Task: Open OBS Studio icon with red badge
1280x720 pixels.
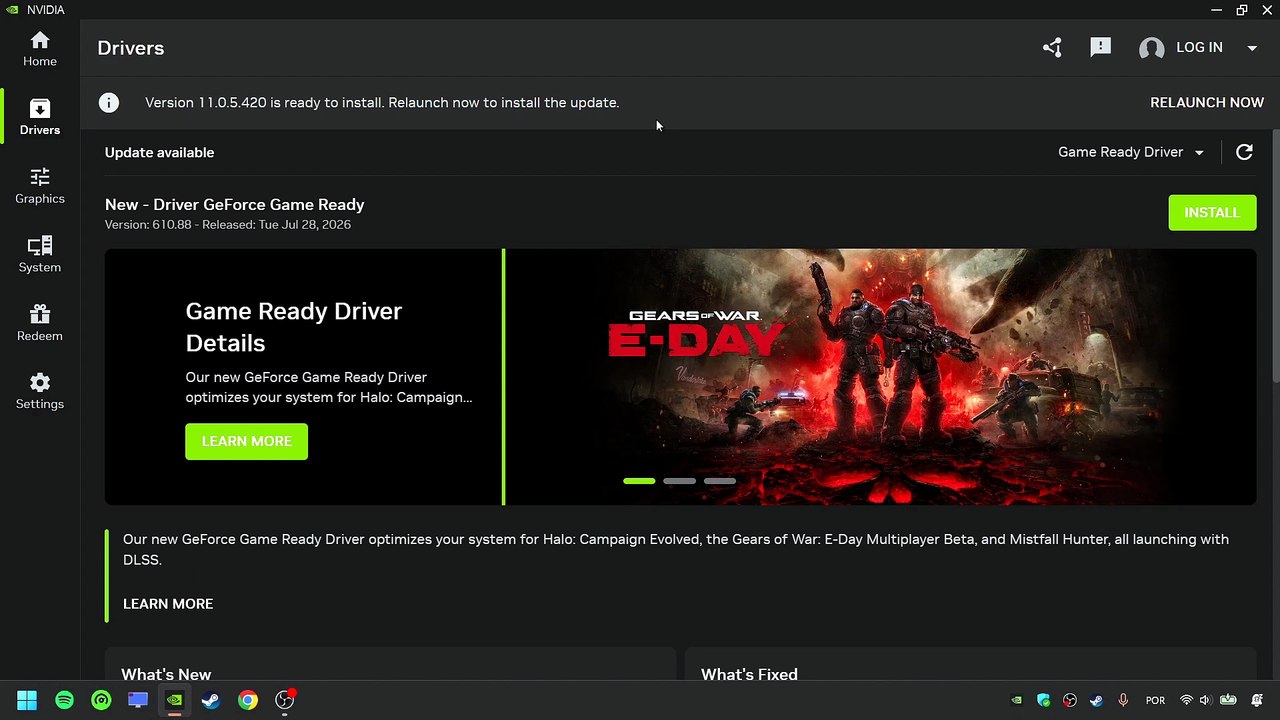Action: pos(285,700)
